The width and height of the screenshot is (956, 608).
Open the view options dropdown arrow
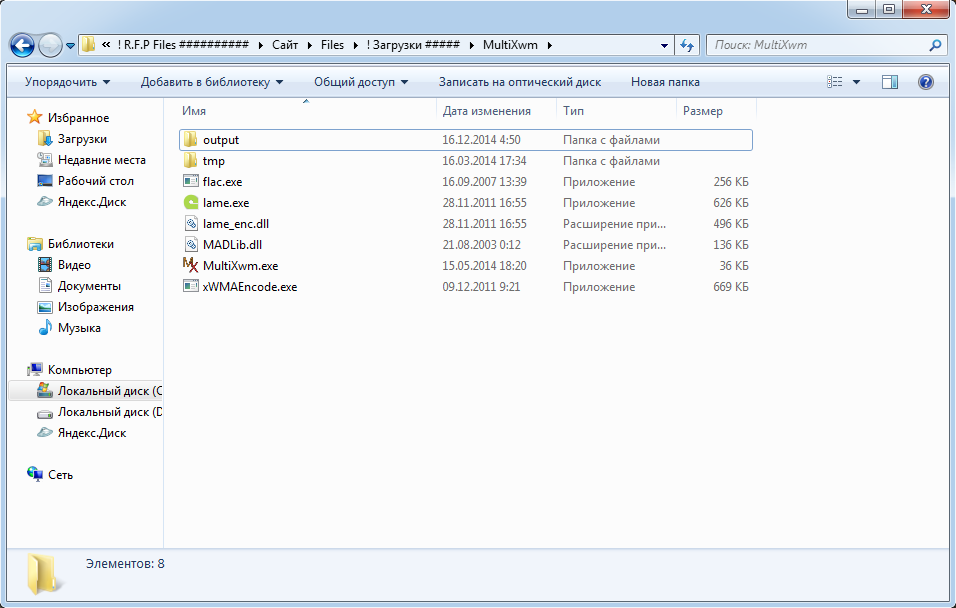pyautogui.click(x=856, y=82)
